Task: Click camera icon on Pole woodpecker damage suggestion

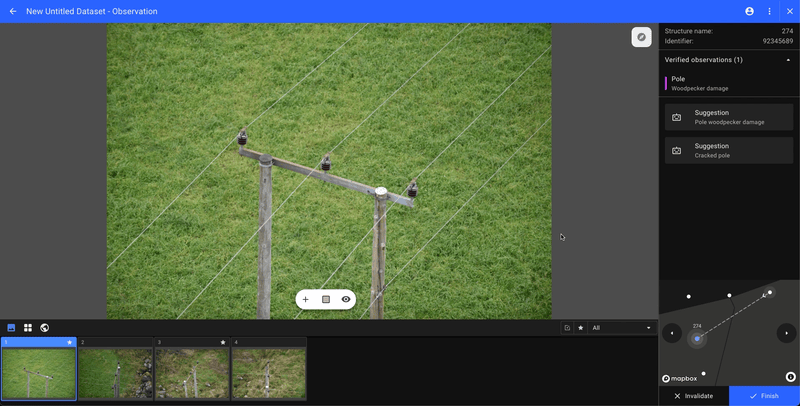Action: [x=677, y=117]
